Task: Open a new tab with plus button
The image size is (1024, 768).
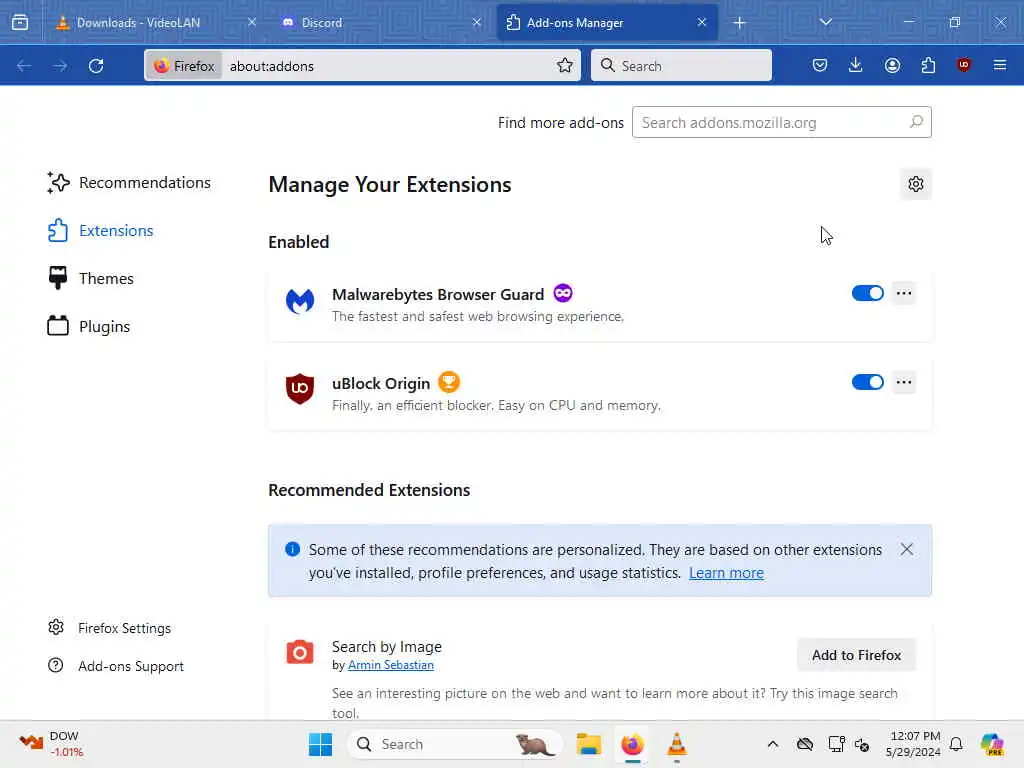Action: coord(739,23)
